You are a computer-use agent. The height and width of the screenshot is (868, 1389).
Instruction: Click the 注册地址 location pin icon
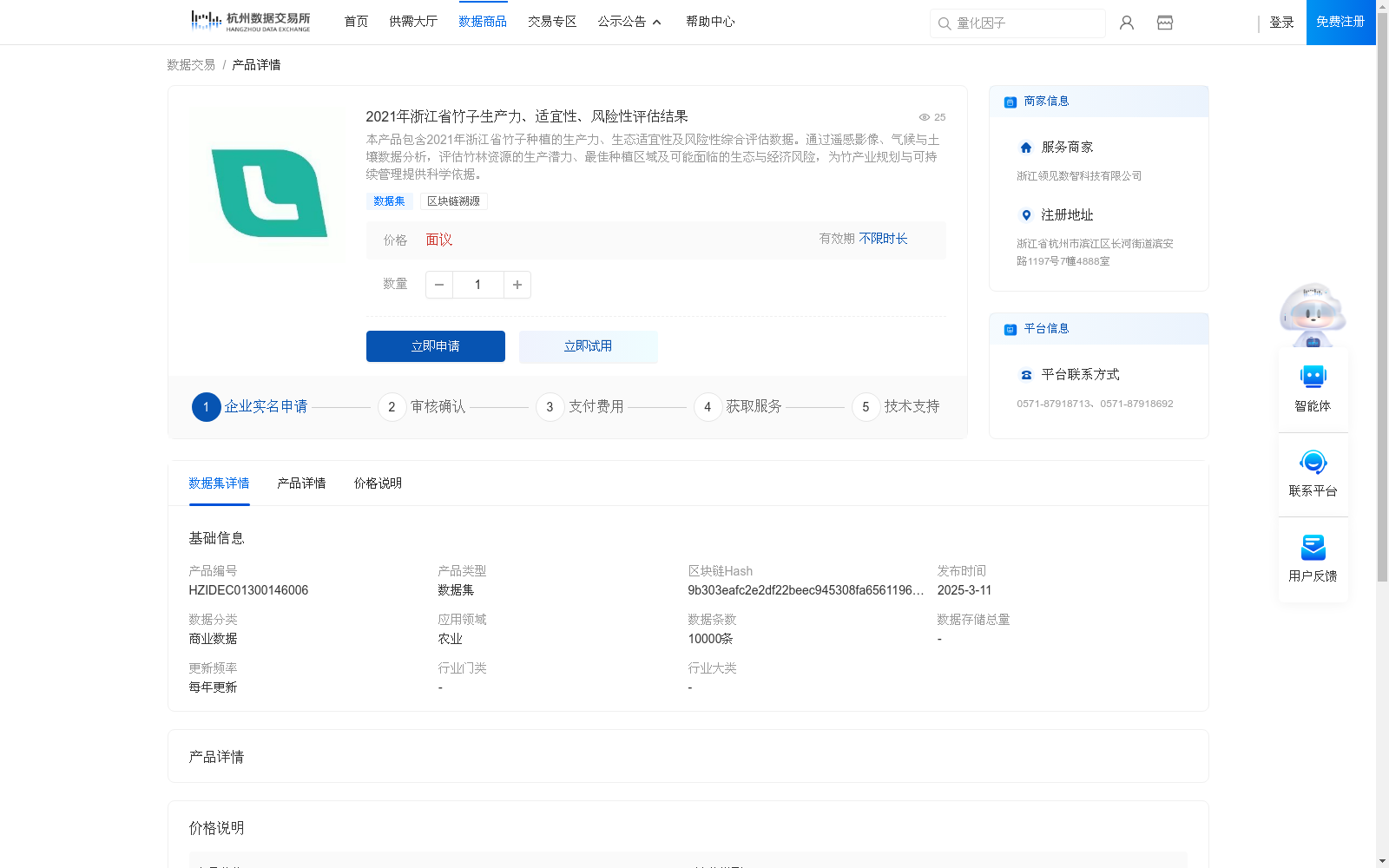pos(1026,215)
